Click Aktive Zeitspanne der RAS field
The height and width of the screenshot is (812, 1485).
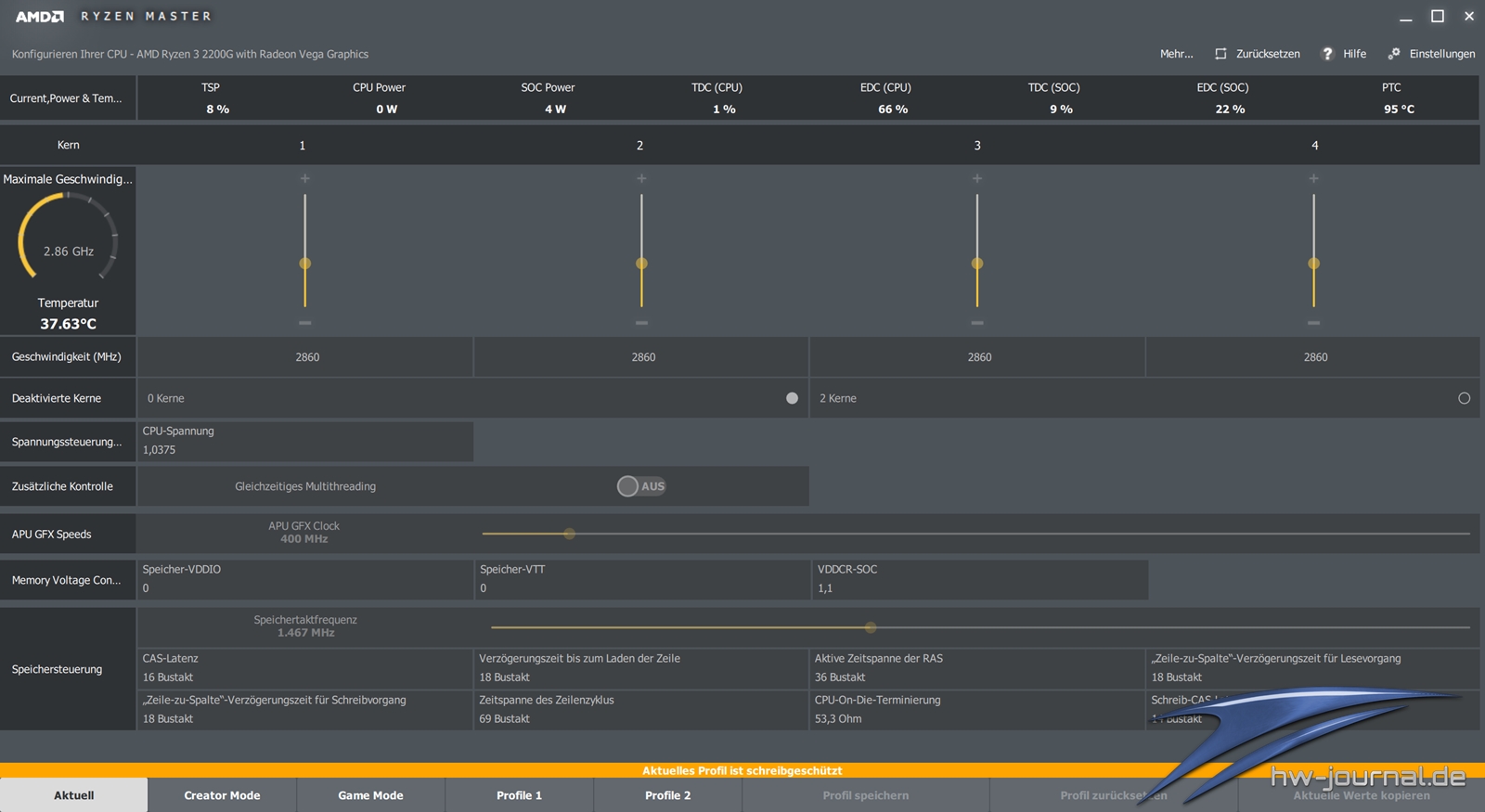pyautogui.click(x=977, y=668)
